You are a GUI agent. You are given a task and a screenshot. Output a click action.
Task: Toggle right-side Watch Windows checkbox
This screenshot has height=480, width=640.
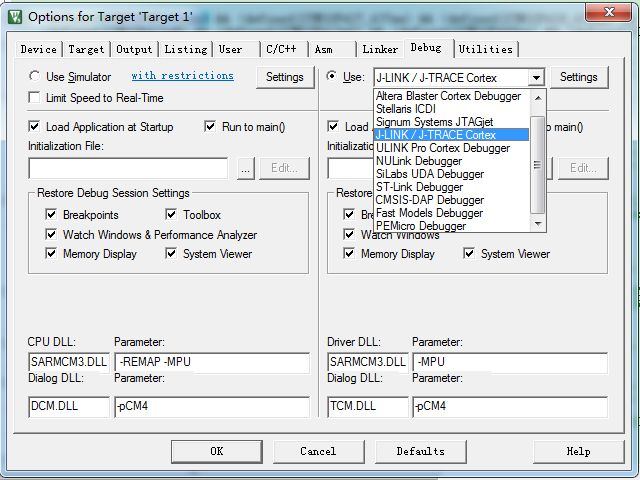pyautogui.click(x=349, y=234)
